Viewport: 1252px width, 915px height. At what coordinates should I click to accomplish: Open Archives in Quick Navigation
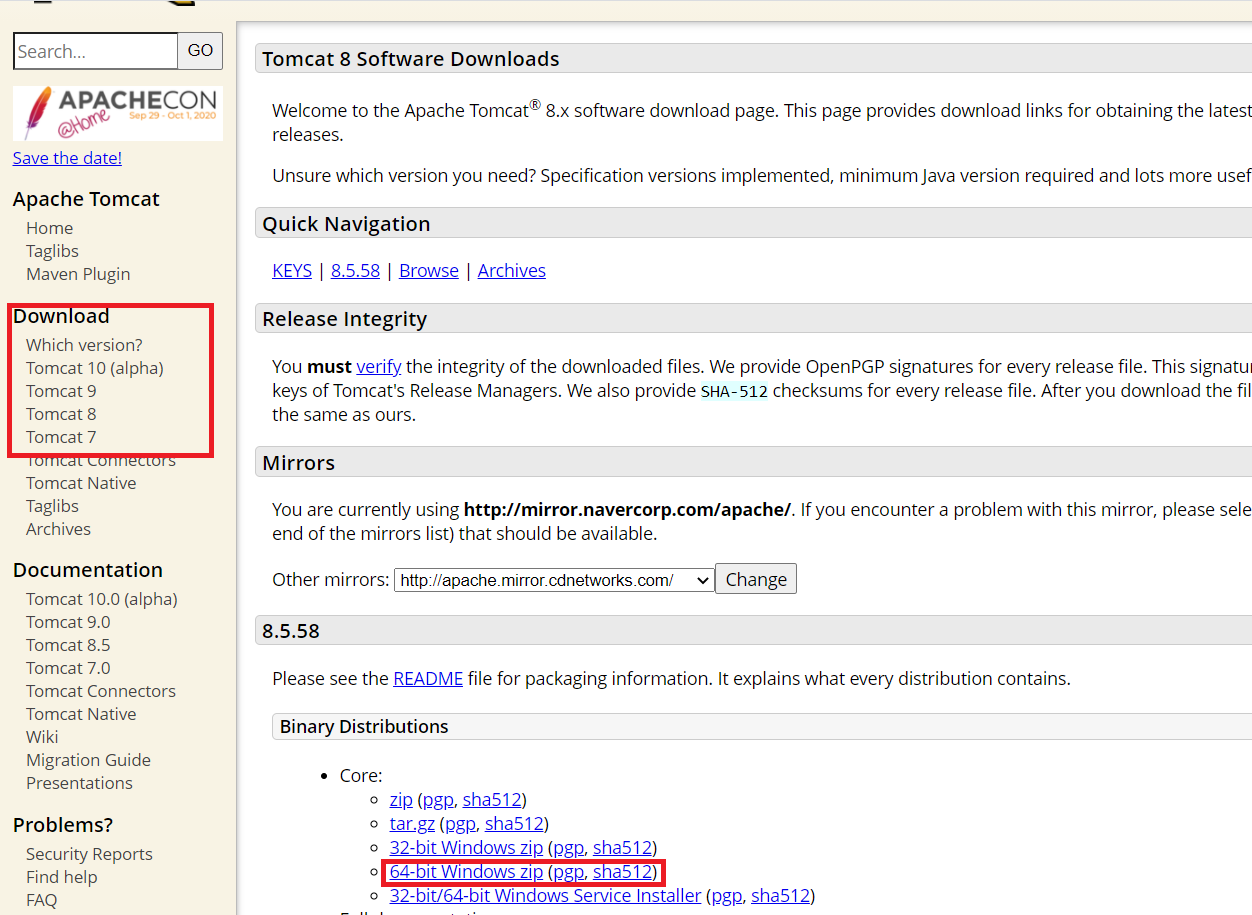[512, 271]
